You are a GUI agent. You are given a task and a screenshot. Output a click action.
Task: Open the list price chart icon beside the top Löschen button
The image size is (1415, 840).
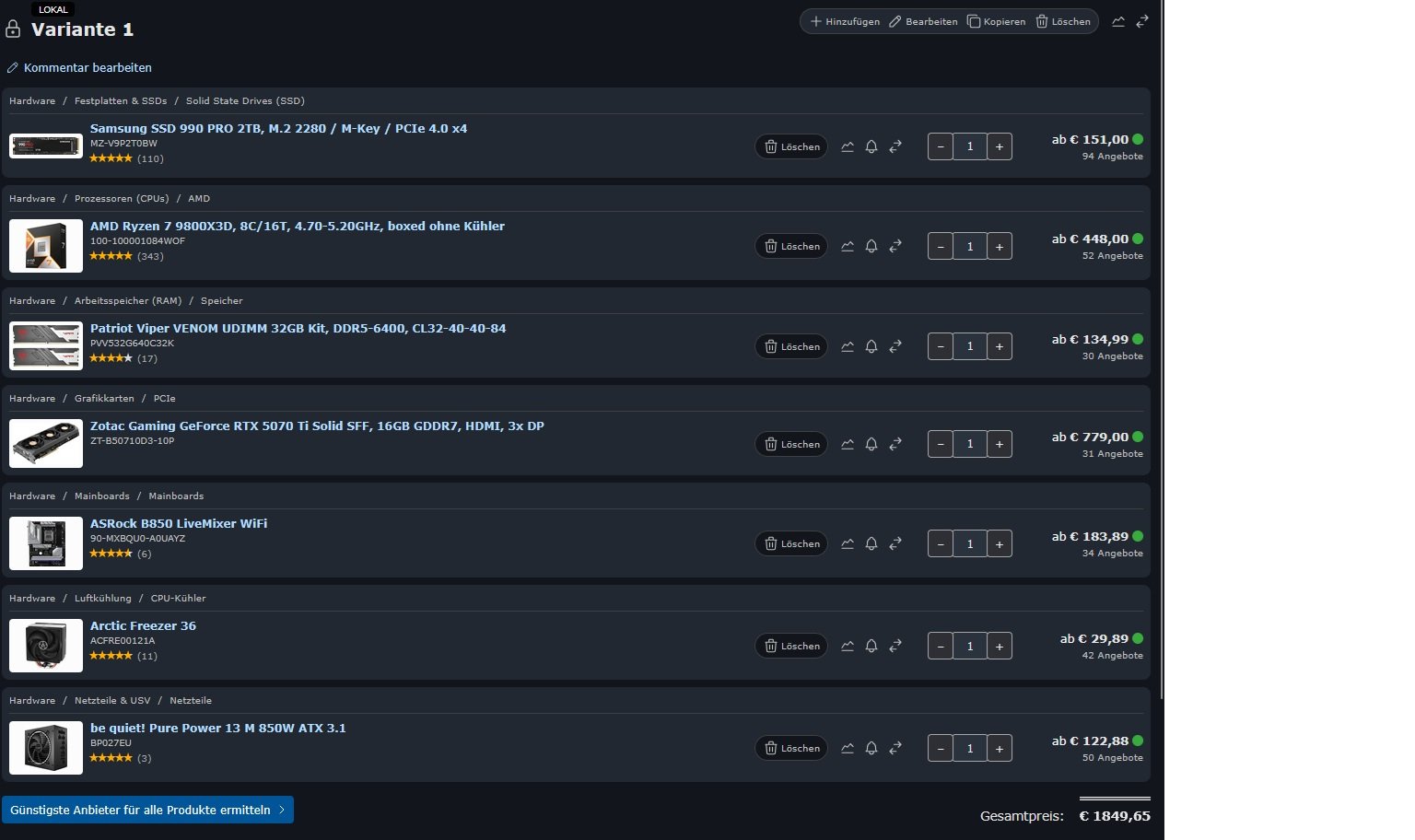click(1118, 21)
